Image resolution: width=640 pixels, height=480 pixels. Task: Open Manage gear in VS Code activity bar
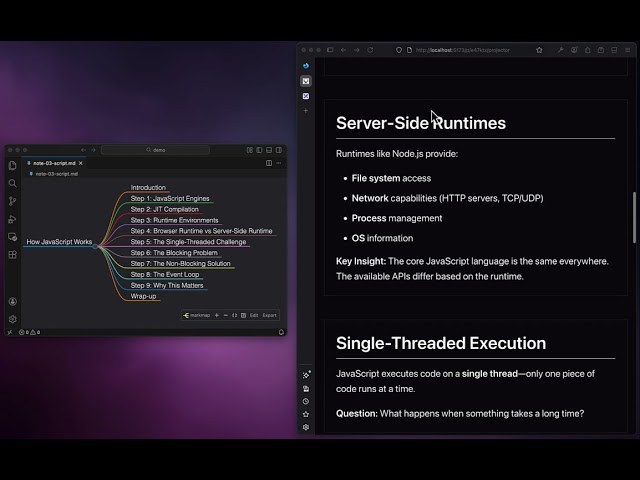(13, 319)
